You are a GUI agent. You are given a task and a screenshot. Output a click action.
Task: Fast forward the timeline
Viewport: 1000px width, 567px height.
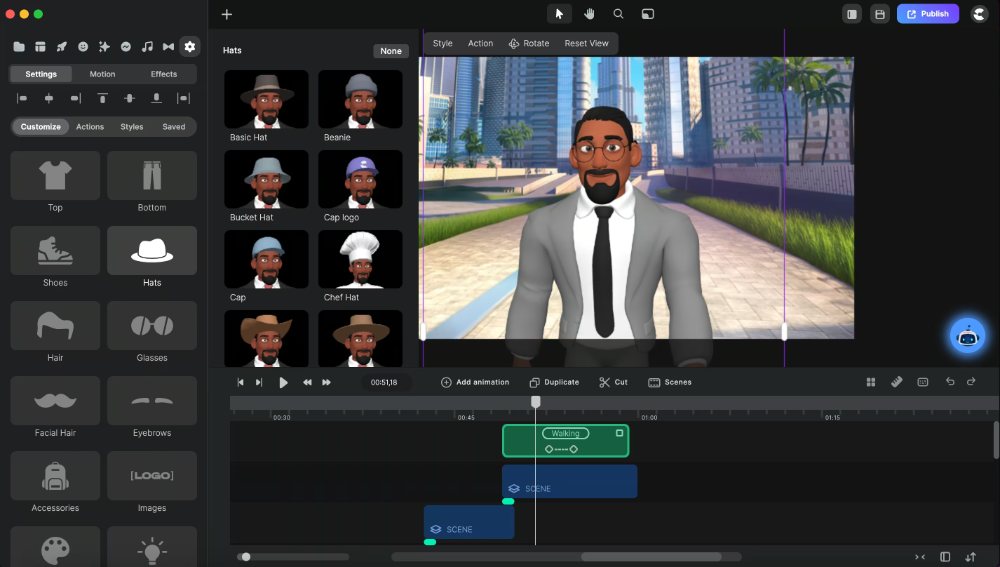327,382
